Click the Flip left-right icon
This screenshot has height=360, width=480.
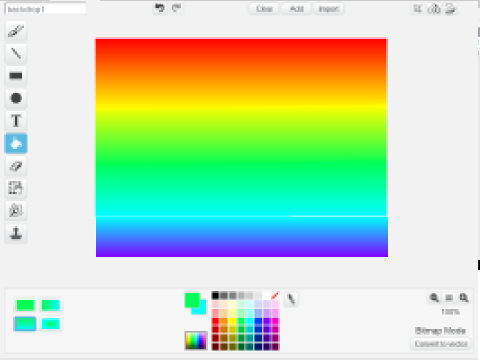point(434,9)
